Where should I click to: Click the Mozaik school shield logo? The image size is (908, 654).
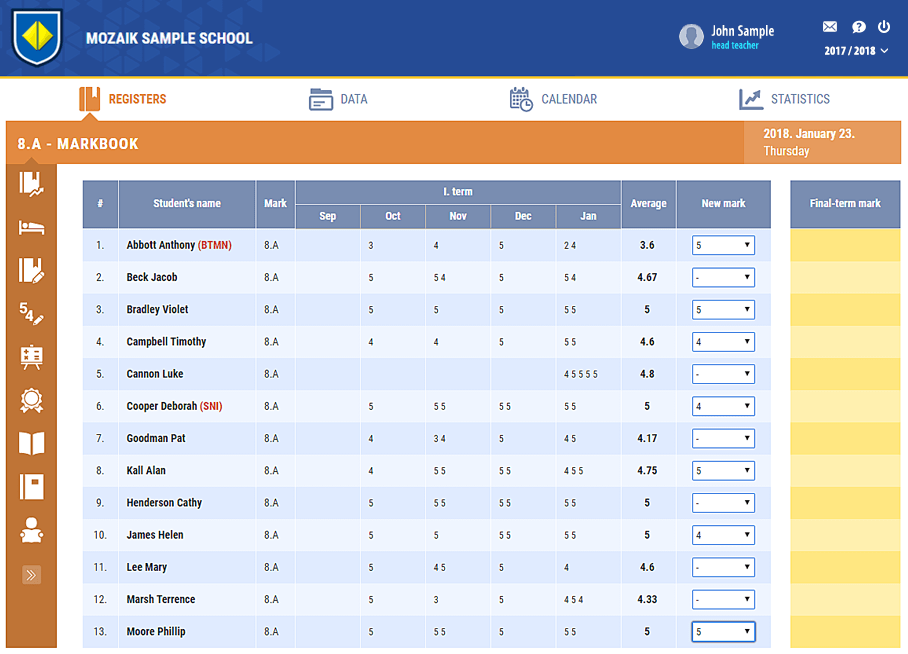coord(38,38)
